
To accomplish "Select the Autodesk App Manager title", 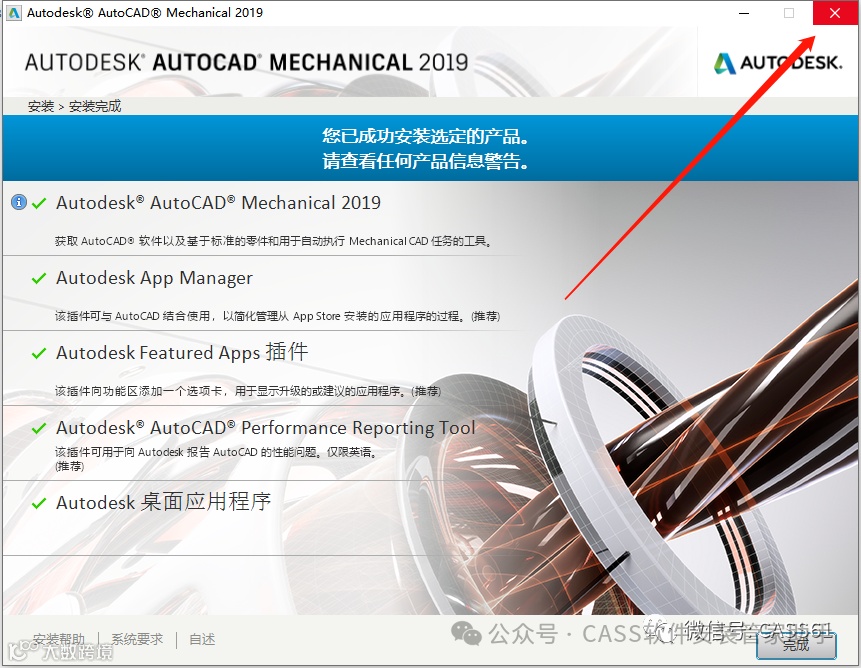I will [154, 278].
